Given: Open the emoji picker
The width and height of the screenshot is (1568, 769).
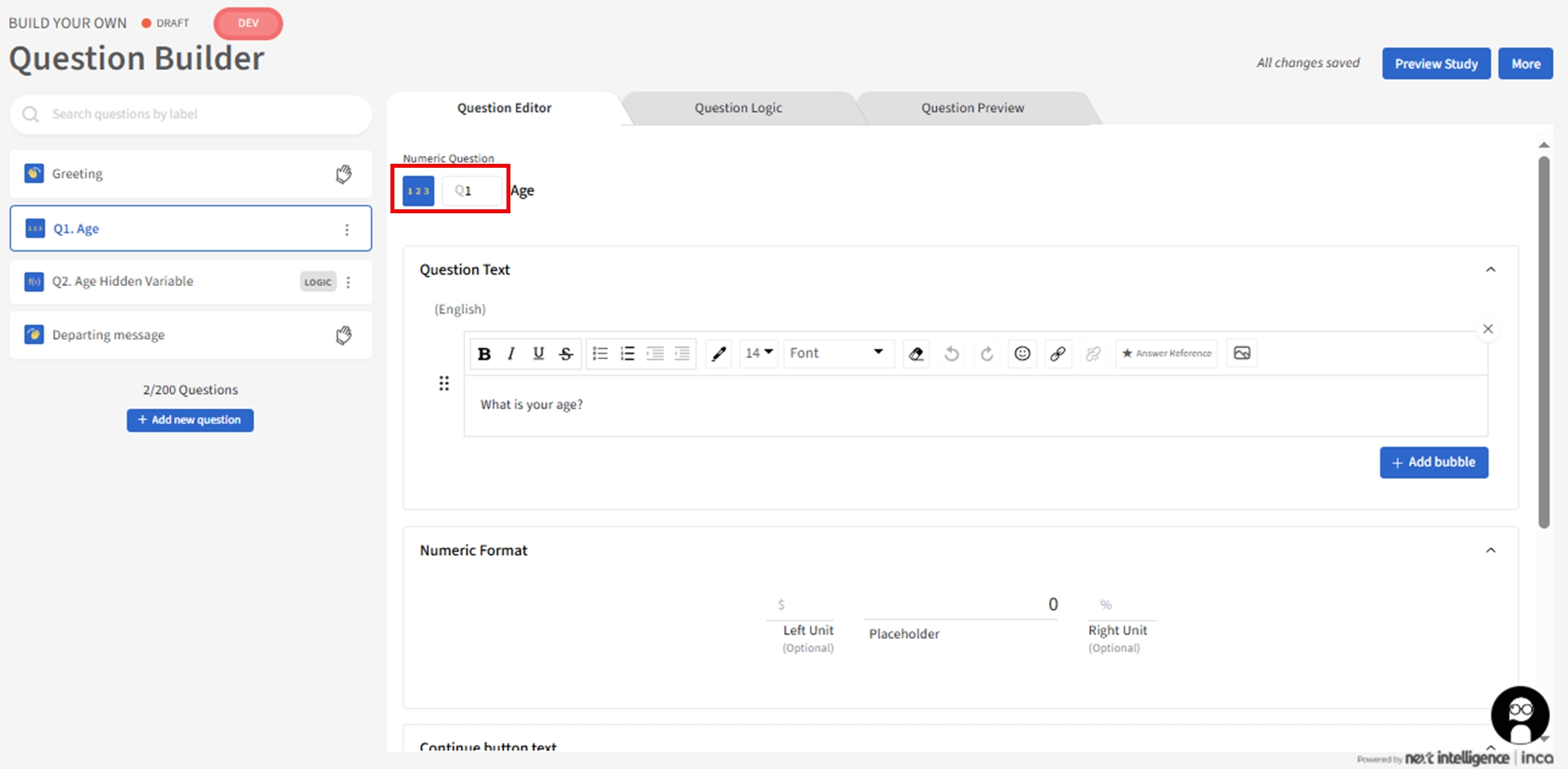Looking at the screenshot, I should pyautogui.click(x=1022, y=354).
